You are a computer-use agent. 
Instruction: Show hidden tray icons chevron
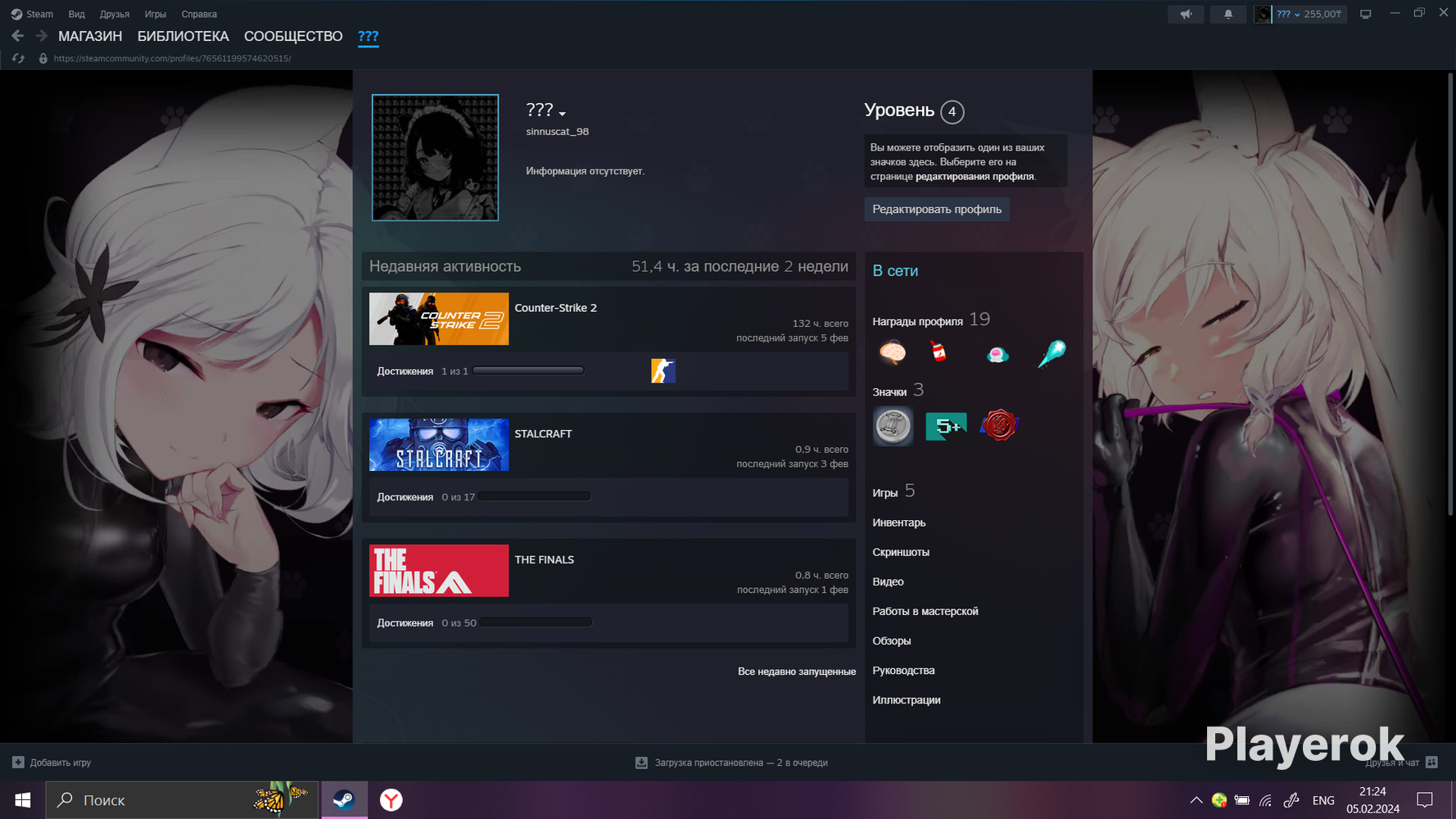(x=1196, y=800)
